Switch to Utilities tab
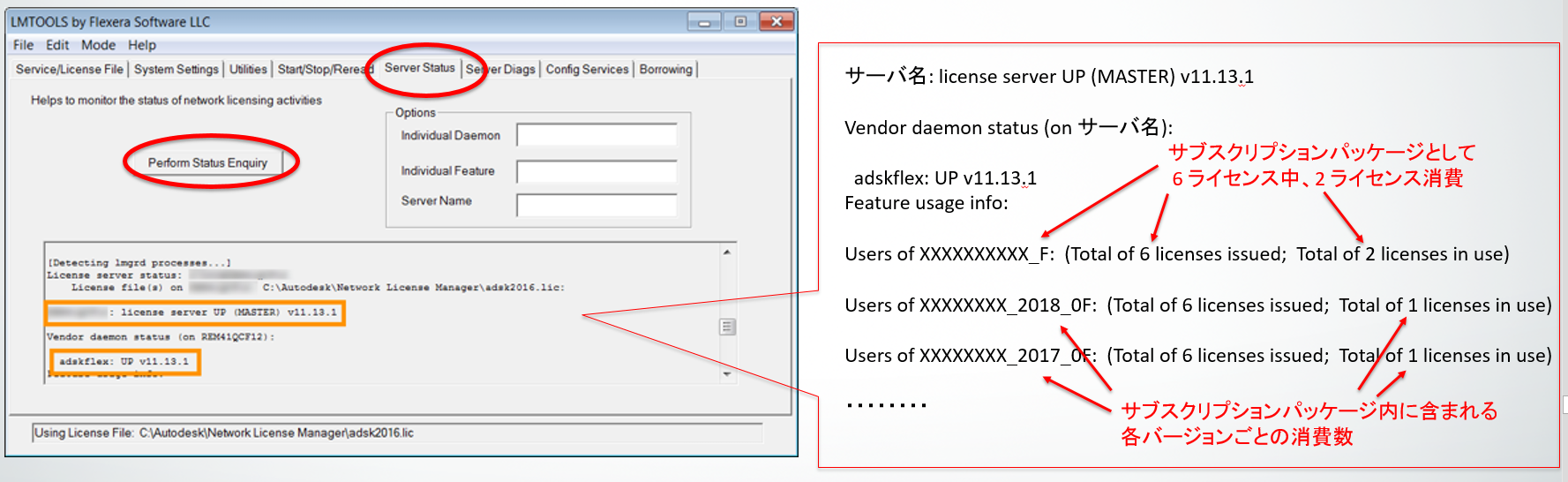This screenshot has width=1568, height=482. pos(248,69)
